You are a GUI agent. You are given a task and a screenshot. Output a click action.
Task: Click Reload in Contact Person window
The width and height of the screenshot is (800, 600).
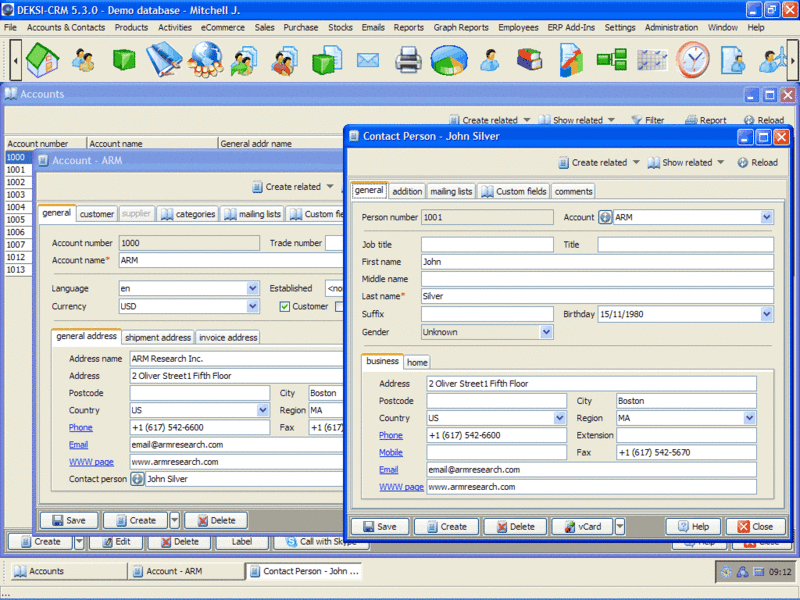[757, 163]
